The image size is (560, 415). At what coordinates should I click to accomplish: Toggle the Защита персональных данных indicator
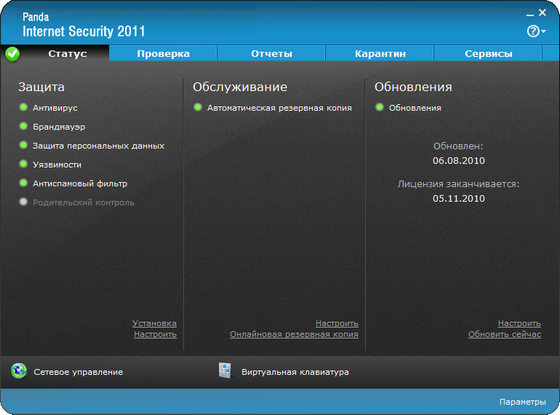(23, 145)
